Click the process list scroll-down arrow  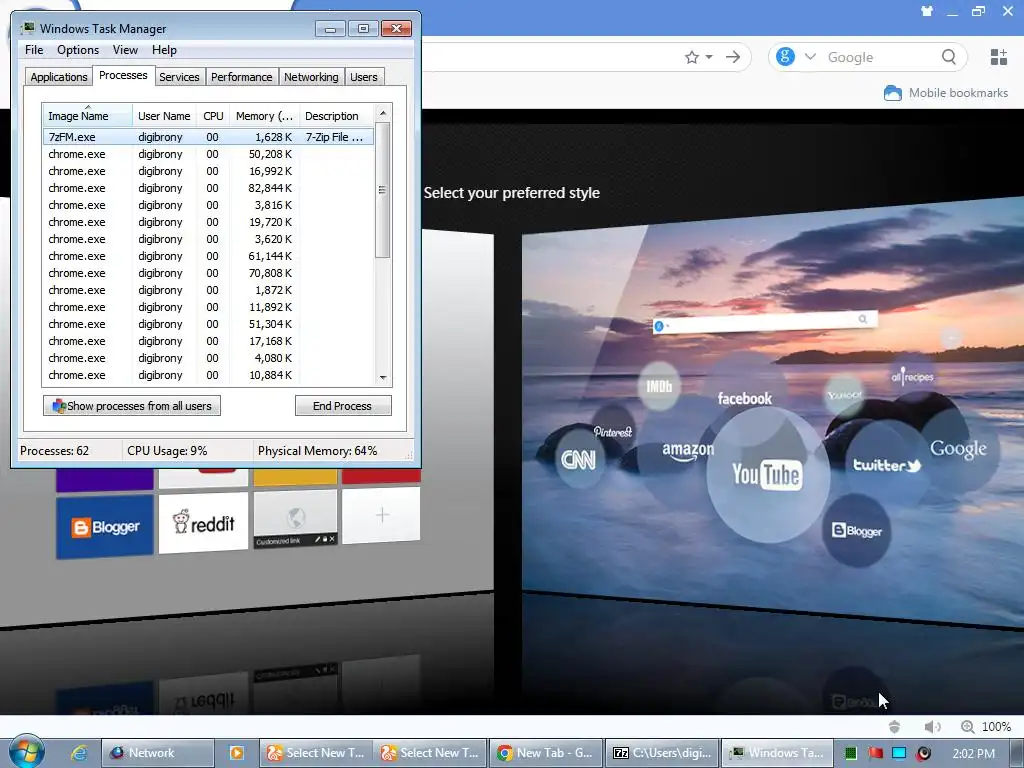383,377
